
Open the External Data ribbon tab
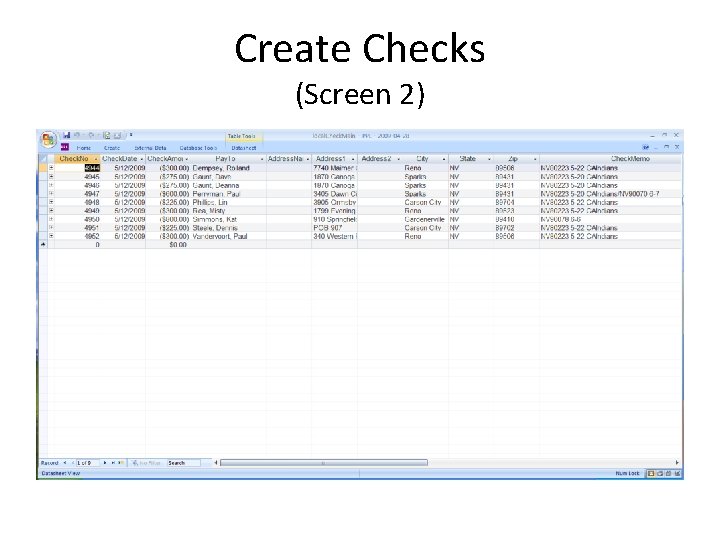[150, 148]
